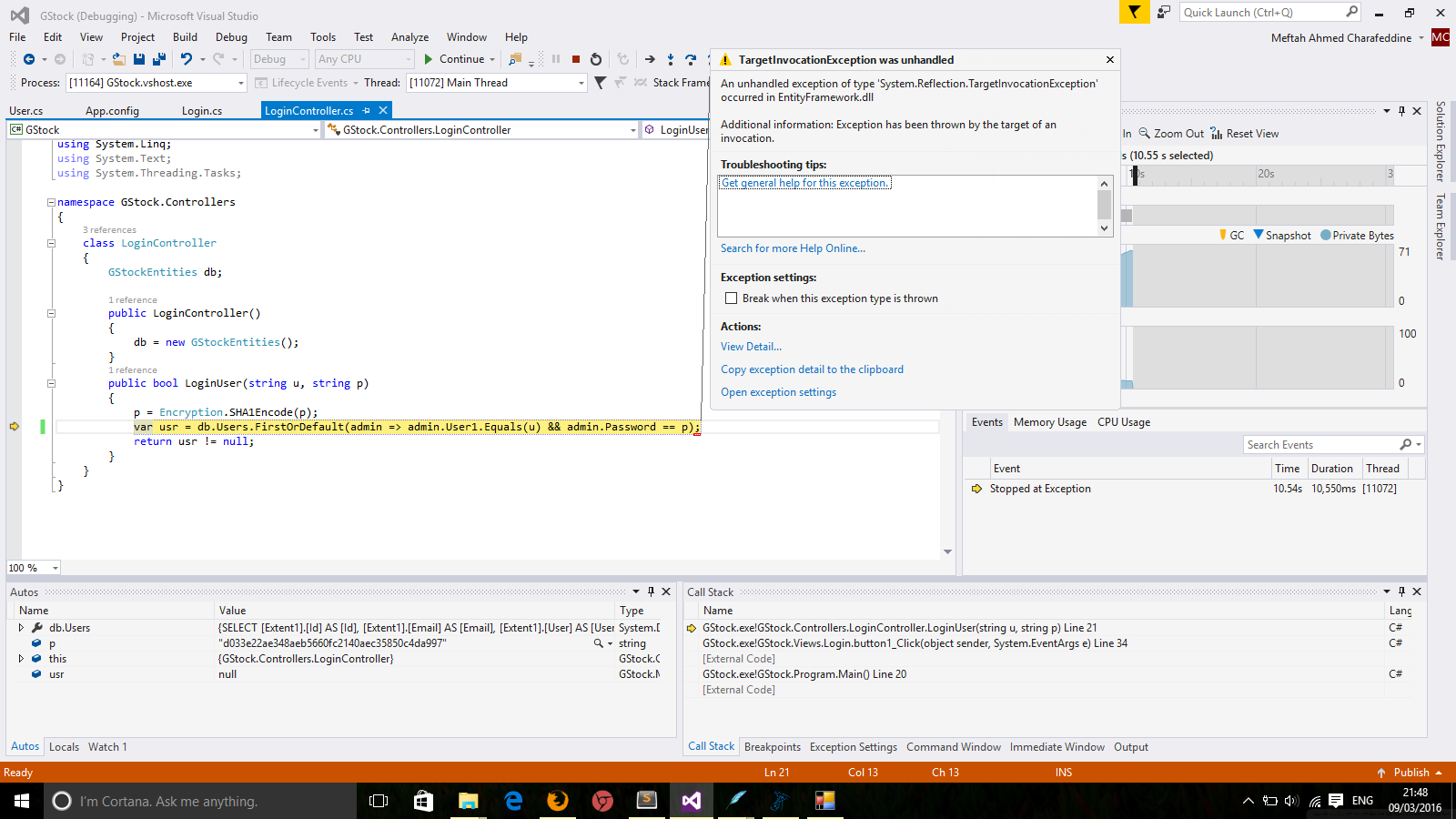Image resolution: width=1456 pixels, height=819 pixels.
Task: Click the feedback icon beside Quick Launch
Action: (1164, 12)
